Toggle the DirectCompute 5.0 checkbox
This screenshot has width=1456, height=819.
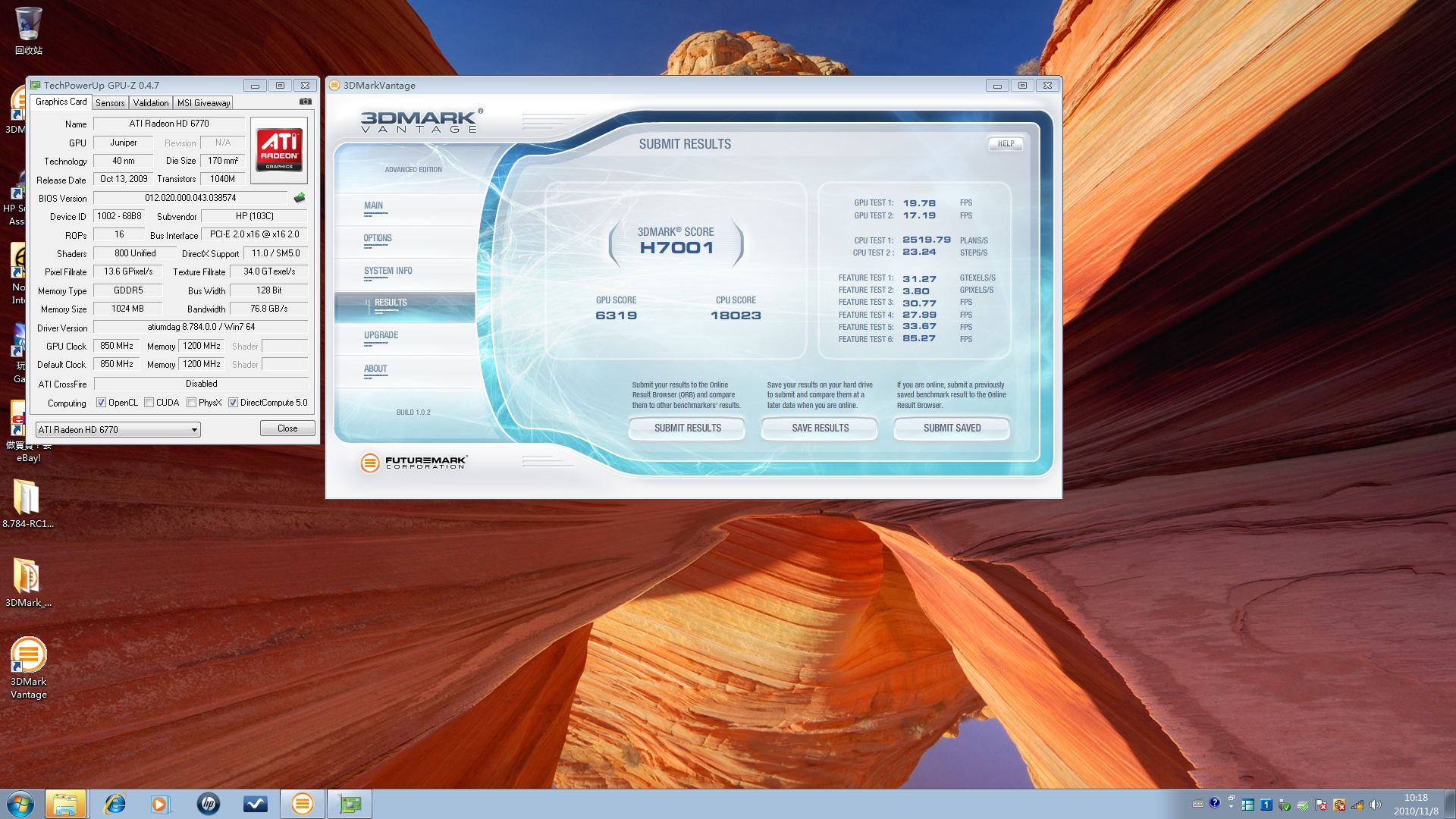[x=233, y=403]
